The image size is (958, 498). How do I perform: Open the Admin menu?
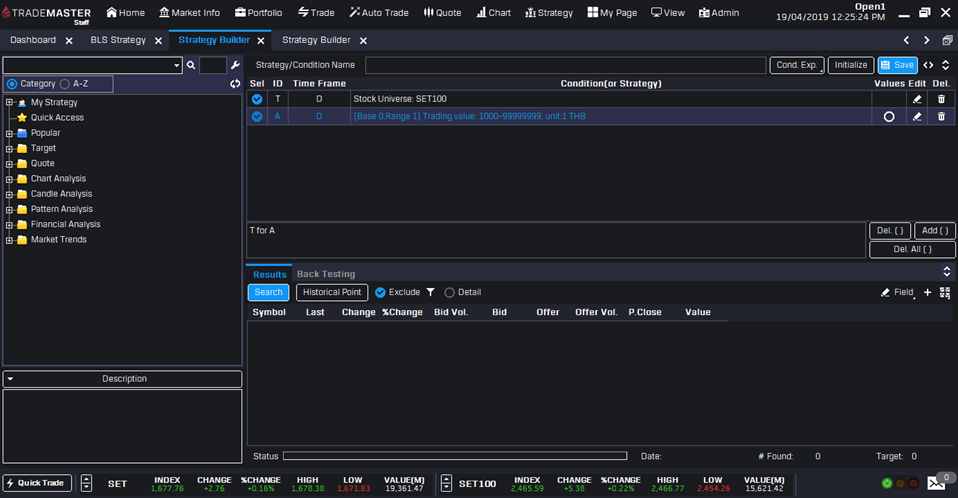(718, 12)
